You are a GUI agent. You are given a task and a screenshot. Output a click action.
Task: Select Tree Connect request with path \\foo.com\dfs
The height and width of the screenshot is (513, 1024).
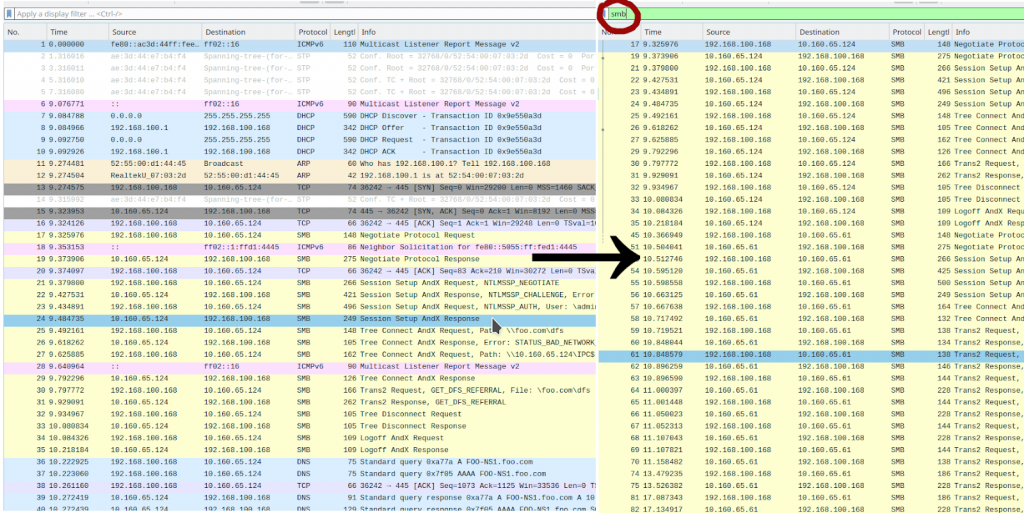coord(300,331)
